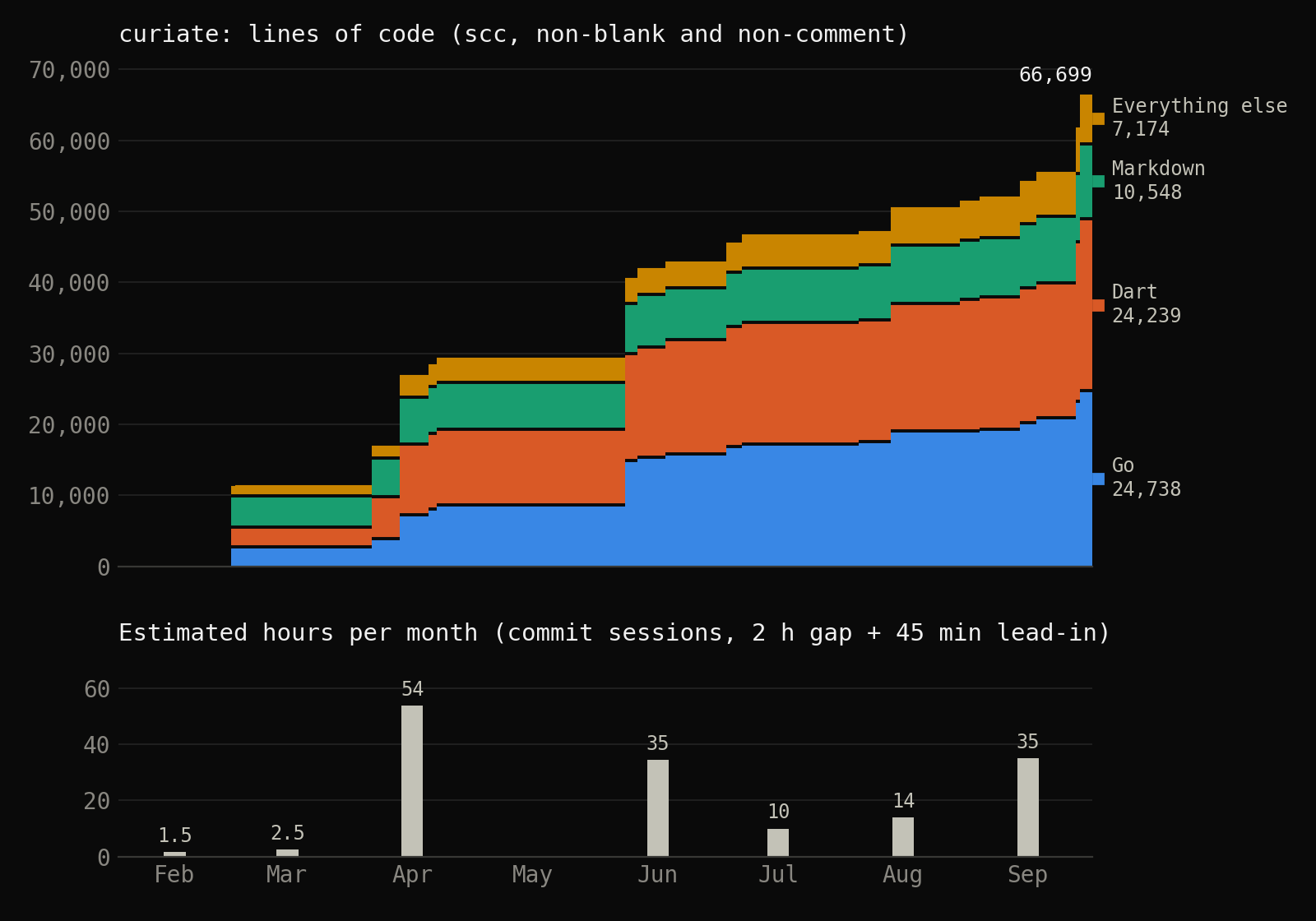This screenshot has height=921, width=1316.
Task: Select the "10,000" y-axis tick label
Action: tap(69, 496)
